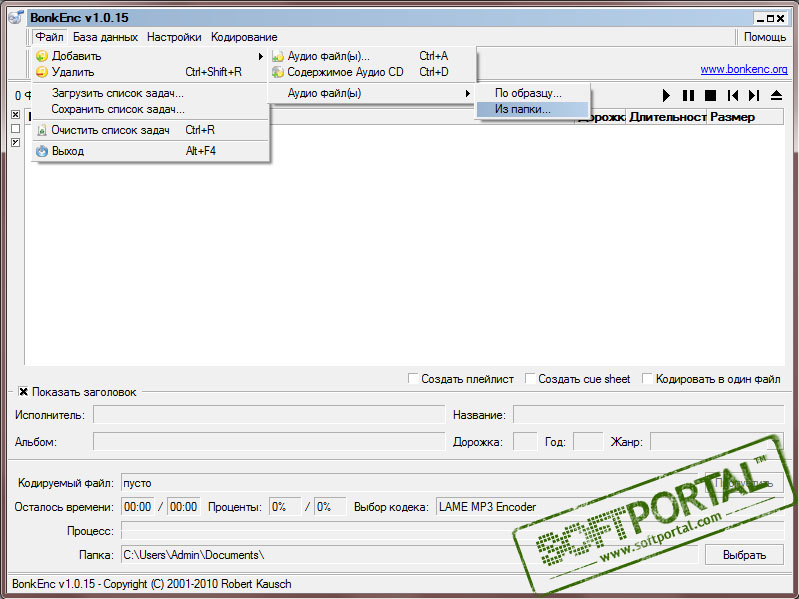The width and height of the screenshot is (799, 599).
Task: Click the BonkEnc title bar app icon
Action: click(16, 17)
